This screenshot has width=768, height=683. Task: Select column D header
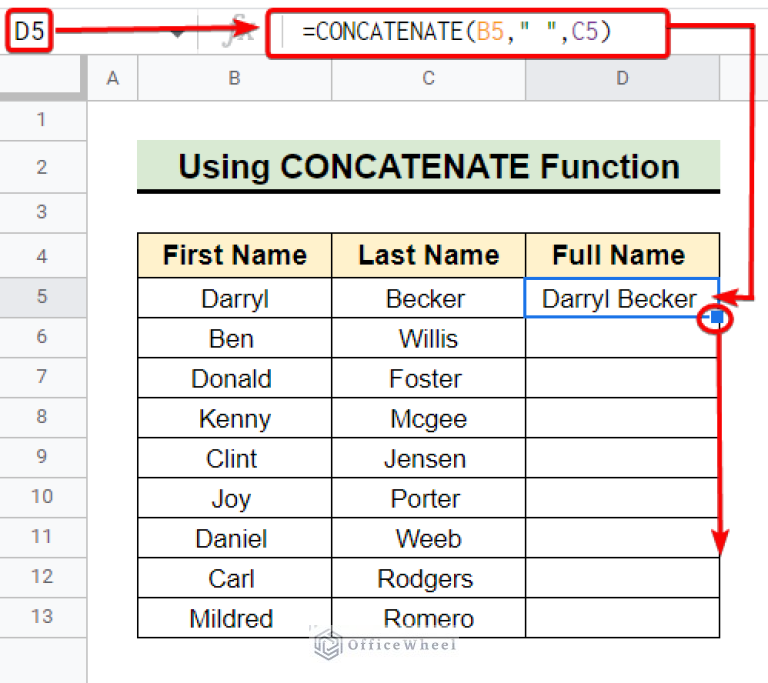coord(621,78)
